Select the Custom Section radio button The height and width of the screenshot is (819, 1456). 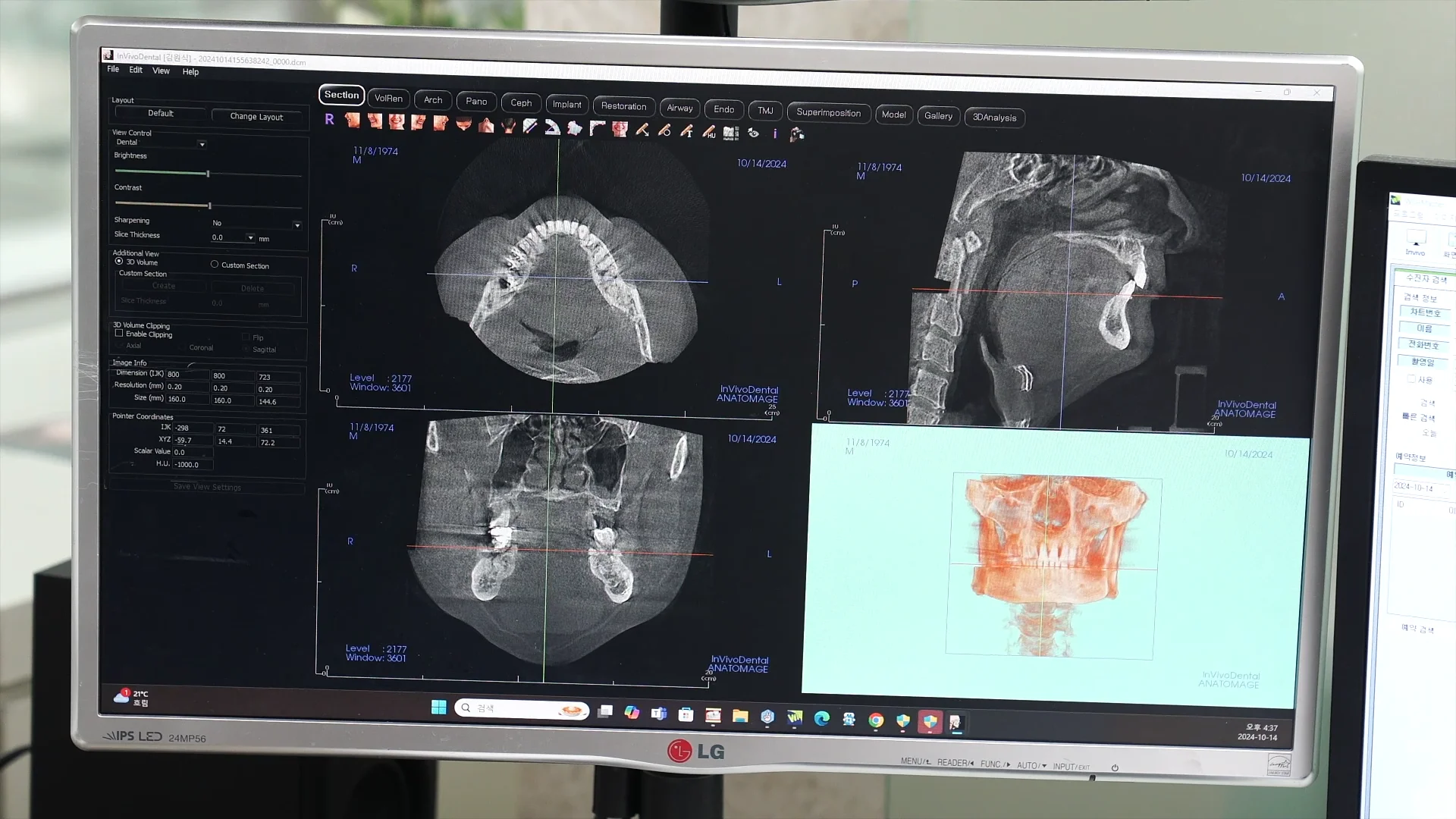(215, 265)
